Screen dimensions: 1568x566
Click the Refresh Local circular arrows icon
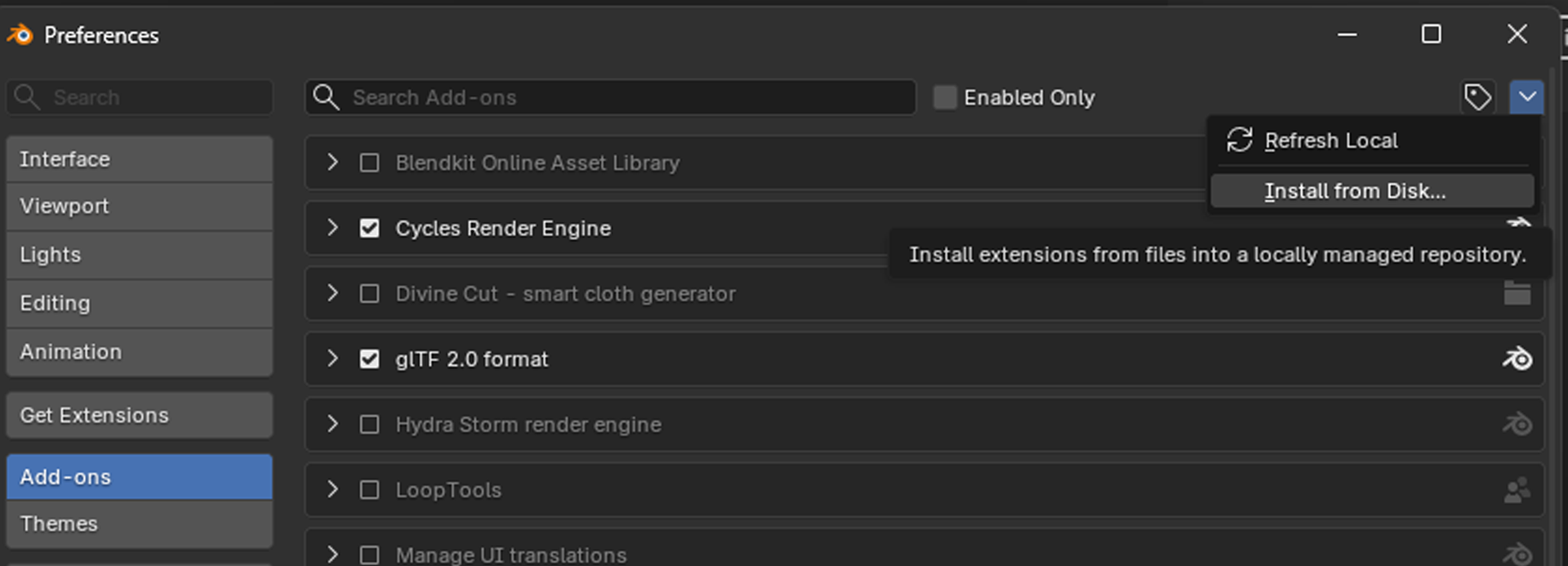(x=1239, y=140)
